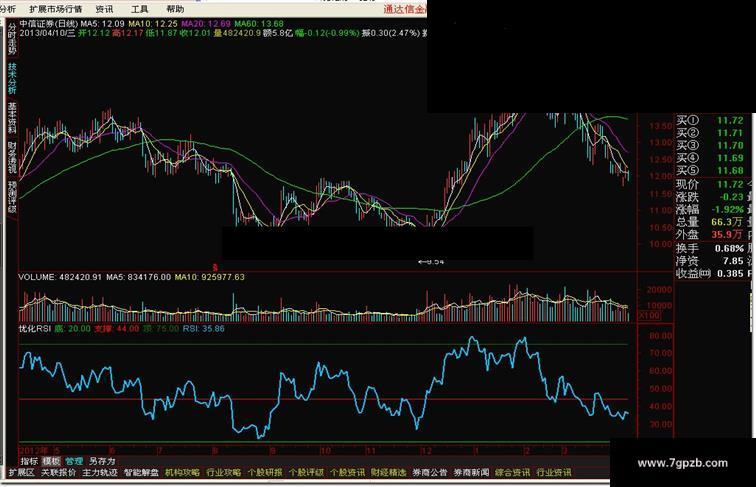Click the RSI: 35.86 value label

click(203, 329)
